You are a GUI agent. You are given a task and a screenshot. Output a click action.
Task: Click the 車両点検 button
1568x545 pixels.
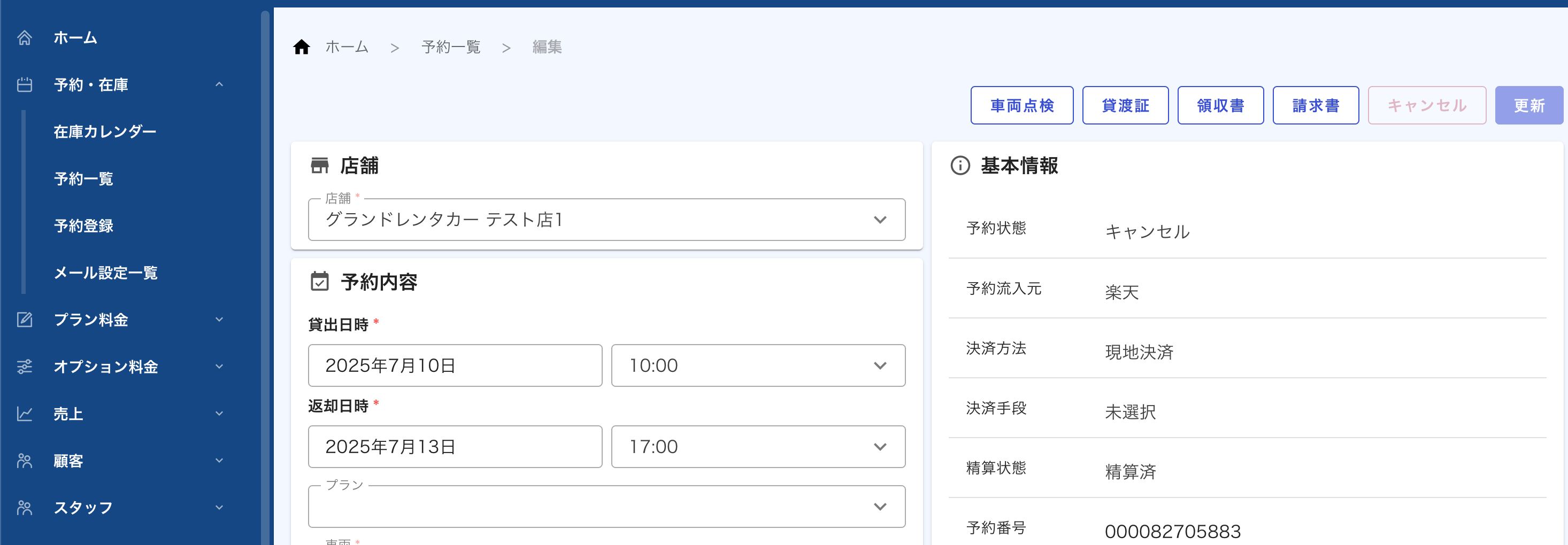coord(1021,105)
